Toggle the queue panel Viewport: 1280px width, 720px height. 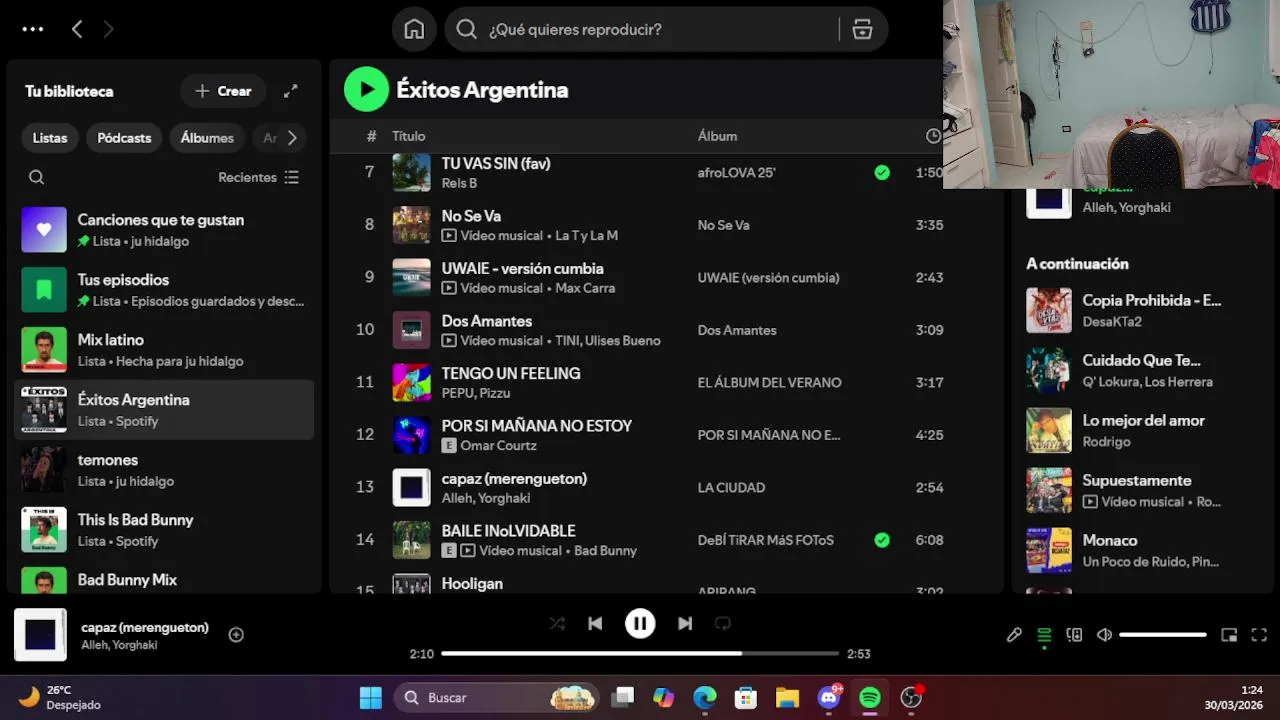pyautogui.click(x=1044, y=635)
